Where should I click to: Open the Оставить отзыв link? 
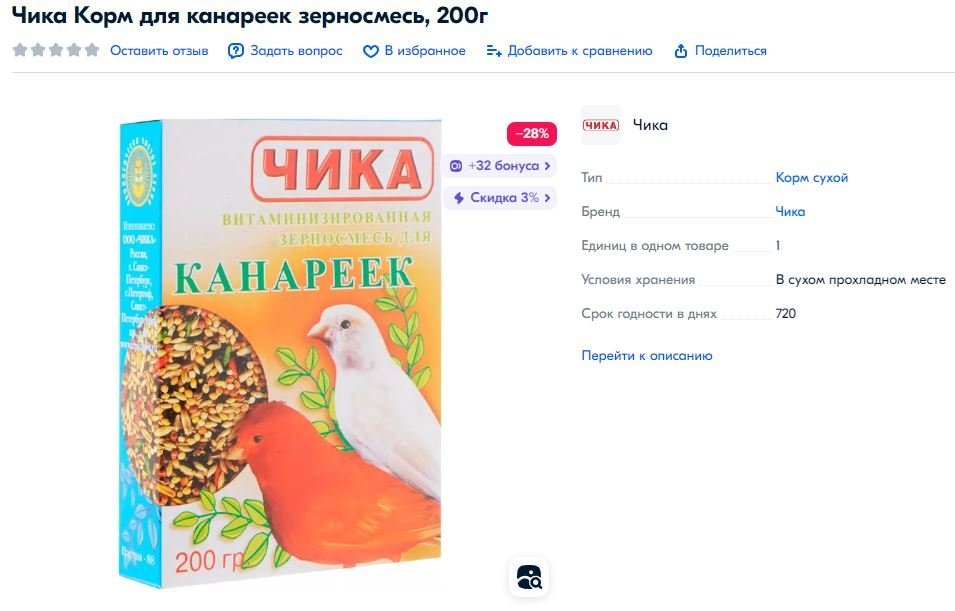159,51
